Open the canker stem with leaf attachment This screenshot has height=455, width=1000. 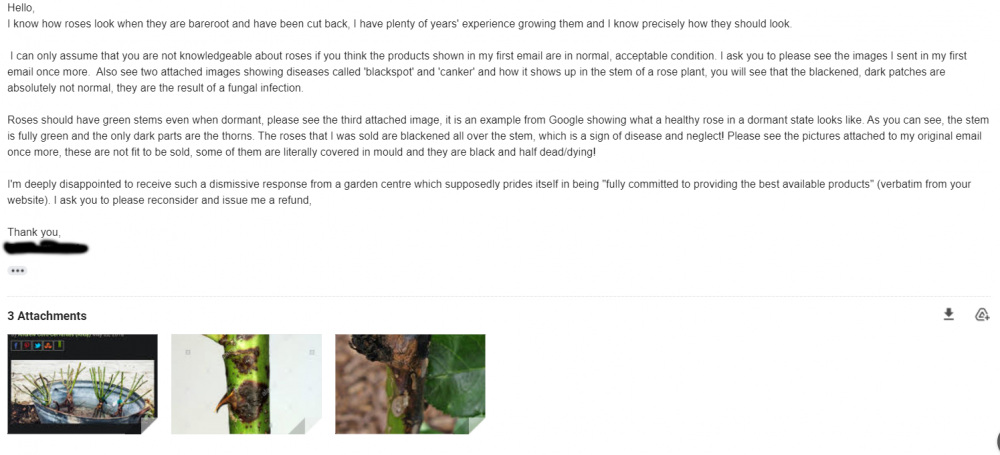(410, 384)
